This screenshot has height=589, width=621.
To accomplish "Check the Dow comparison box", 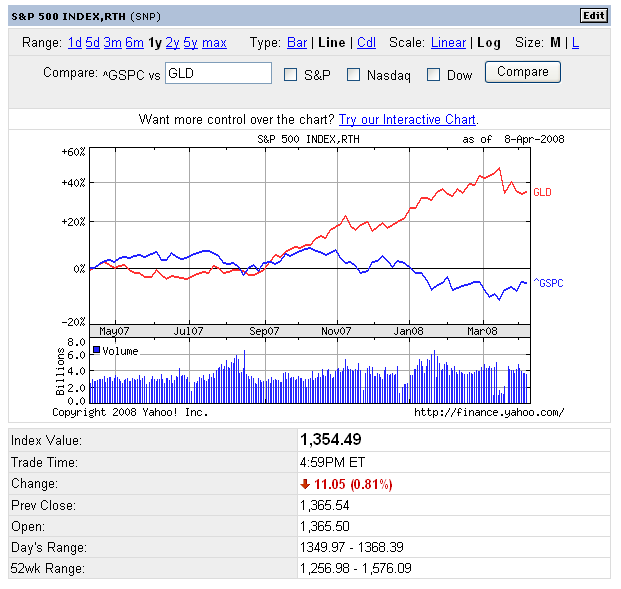I will point(433,74).
